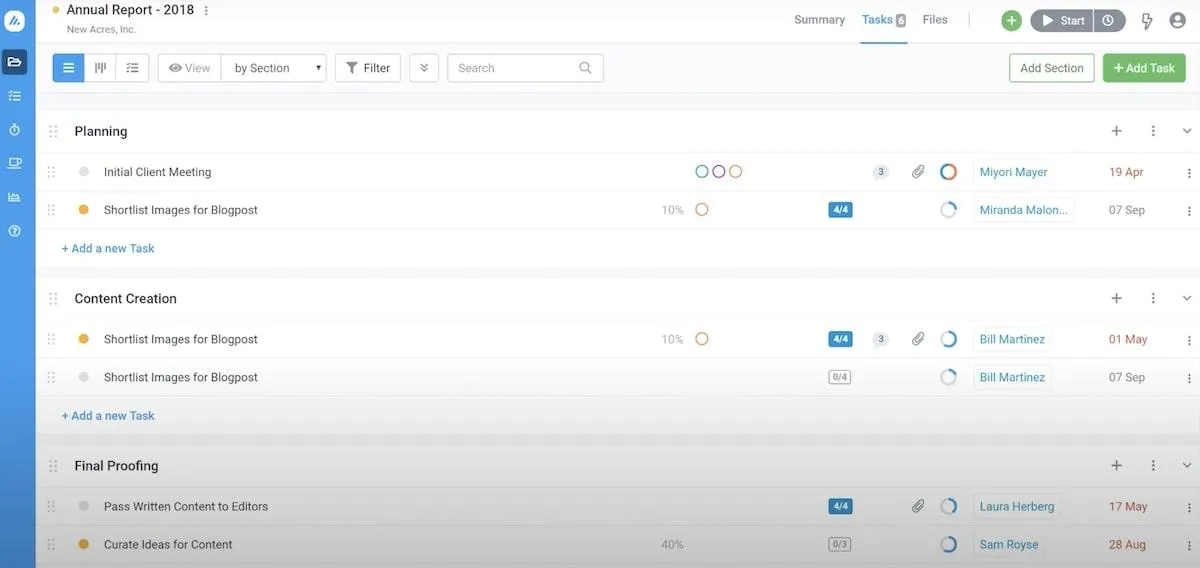Toggle the View eye button
Image resolution: width=1200 pixels, height=568 pixels.
coord(189,68)
